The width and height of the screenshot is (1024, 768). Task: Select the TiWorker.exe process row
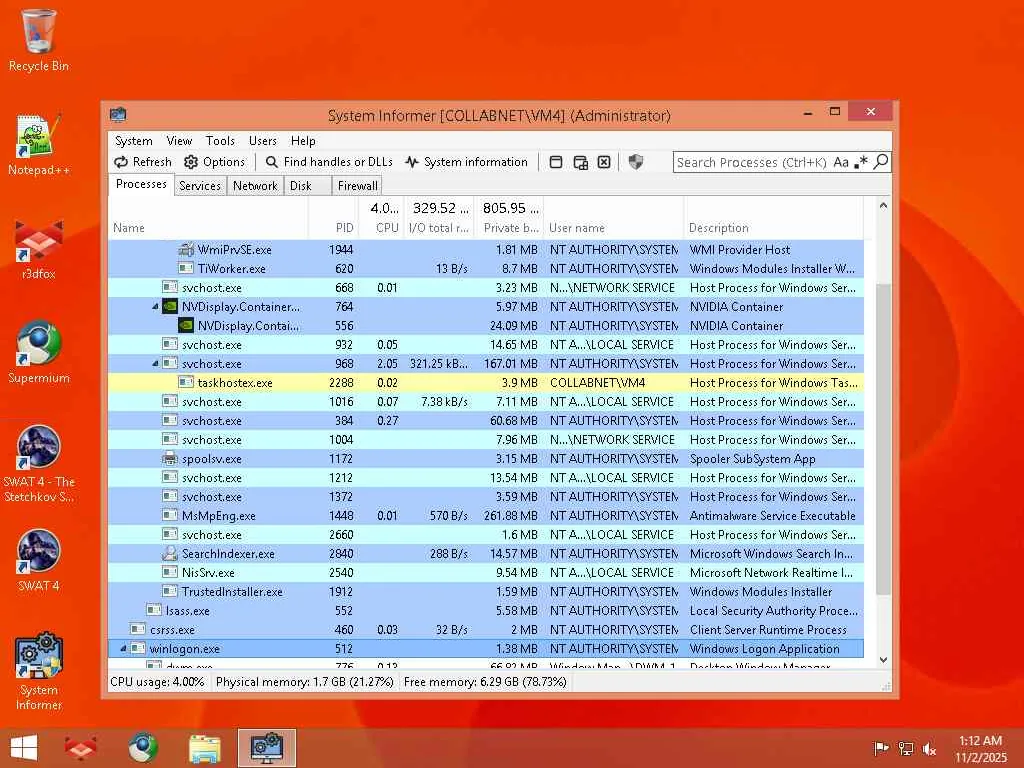pos(486,268)
